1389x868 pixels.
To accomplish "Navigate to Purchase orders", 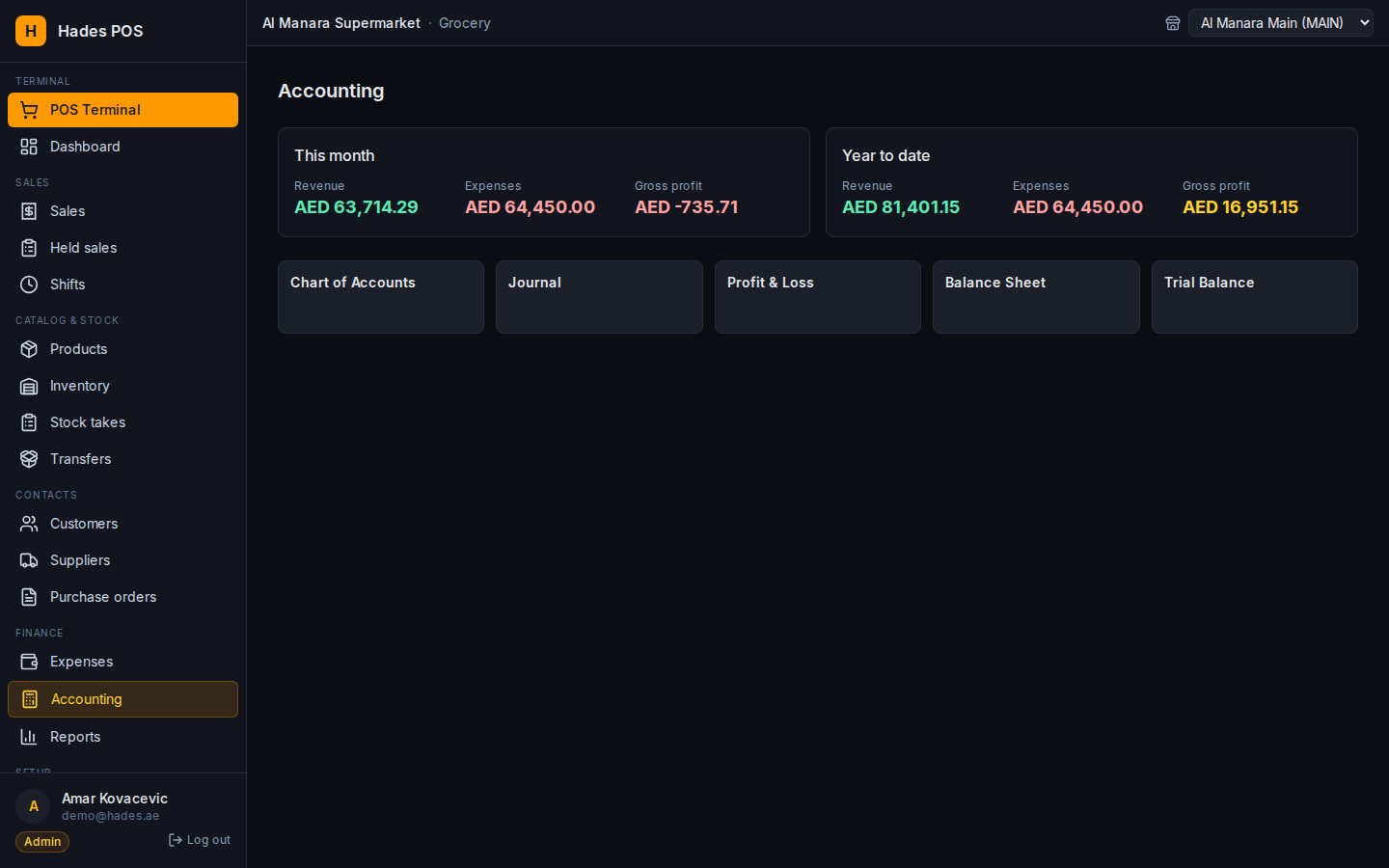I will (x=123, y=597).
